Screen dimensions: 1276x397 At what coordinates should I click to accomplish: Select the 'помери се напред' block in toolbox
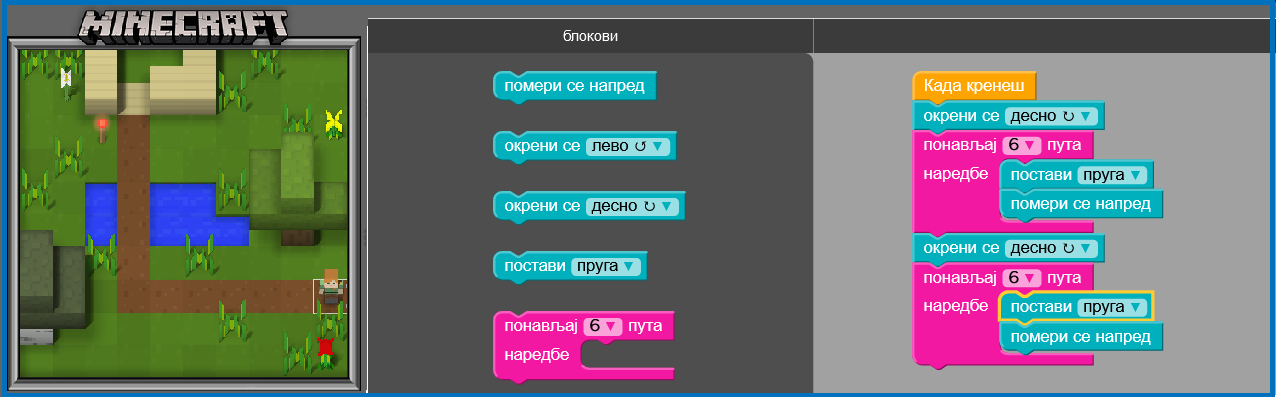coord(575,87)
